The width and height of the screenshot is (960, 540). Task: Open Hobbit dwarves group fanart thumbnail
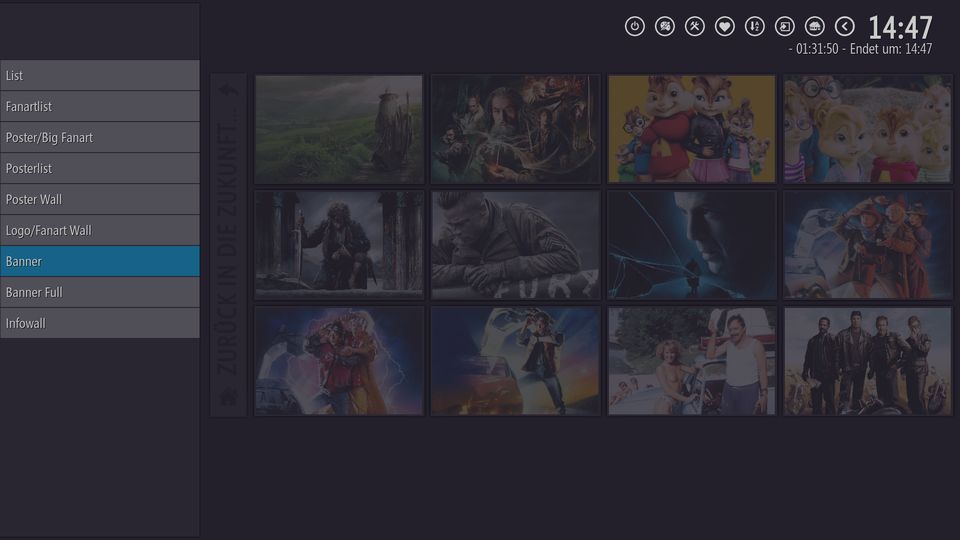pyautogui.click(x=516, y=129)
